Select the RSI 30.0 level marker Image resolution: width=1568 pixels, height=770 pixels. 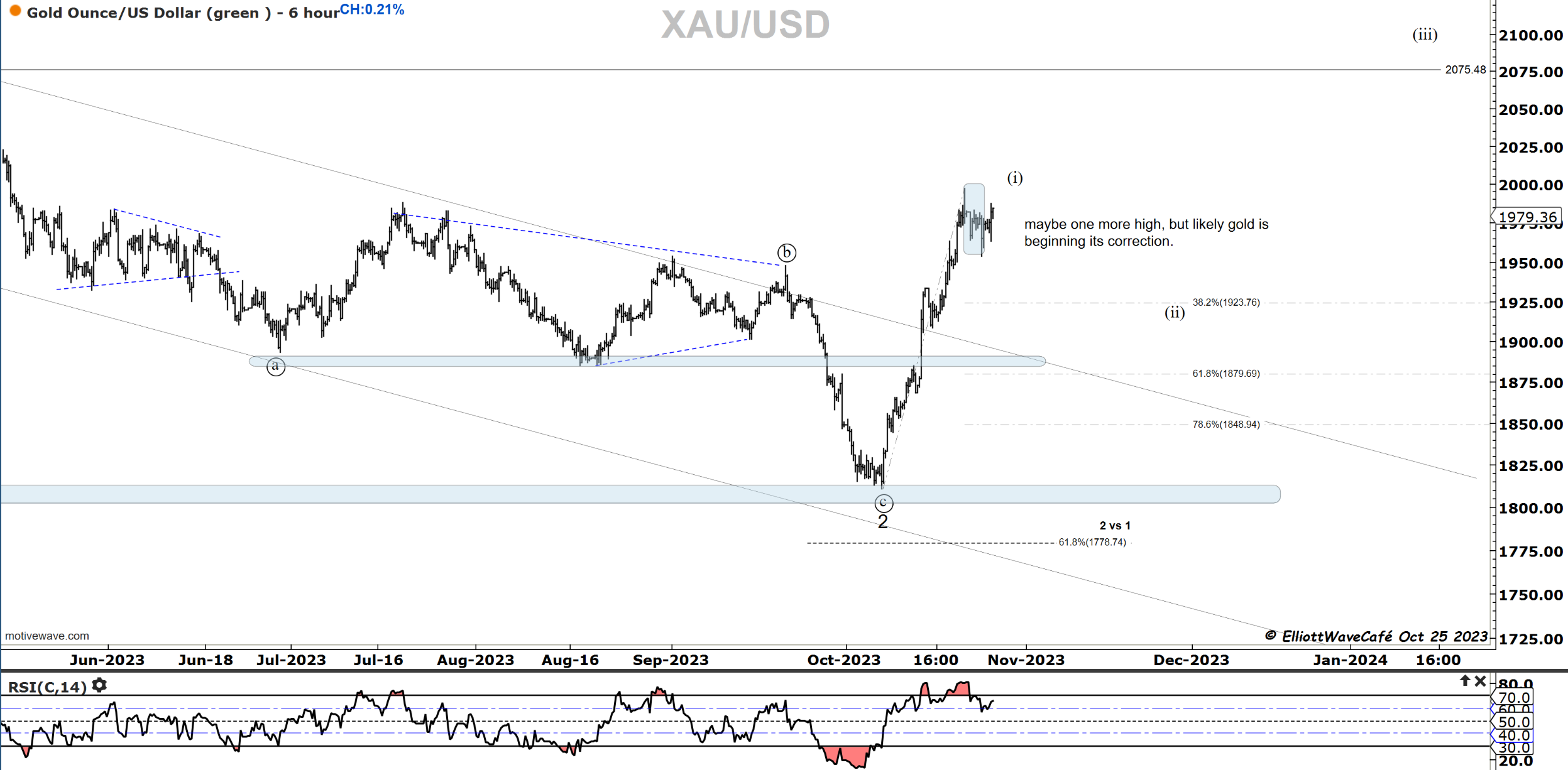click(1513, 747)
